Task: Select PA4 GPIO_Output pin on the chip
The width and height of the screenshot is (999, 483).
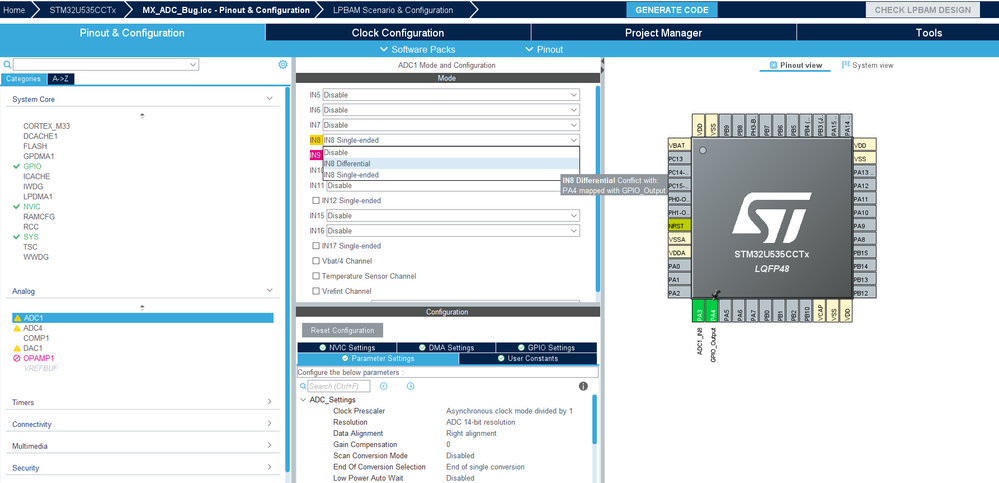Action: (x=713, y=309)
